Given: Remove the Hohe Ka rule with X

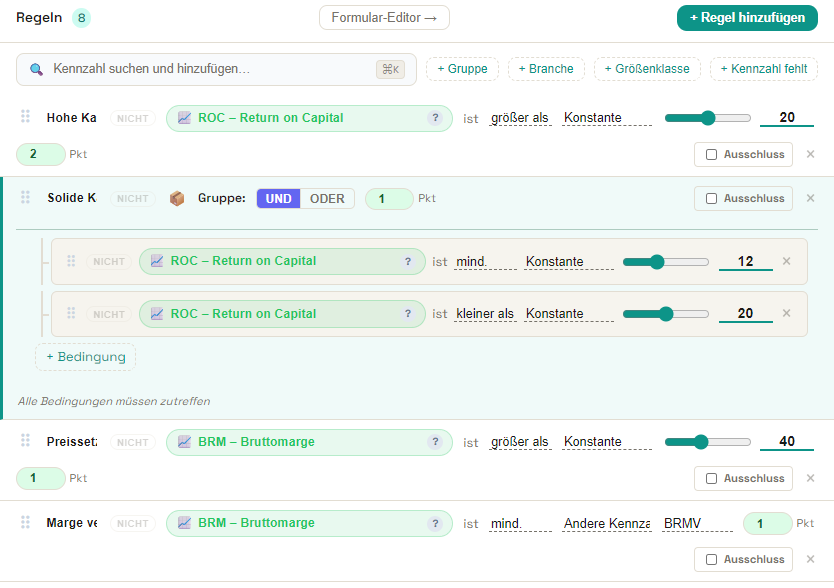Looking at the screenshot, I should (x=810, y=154).
